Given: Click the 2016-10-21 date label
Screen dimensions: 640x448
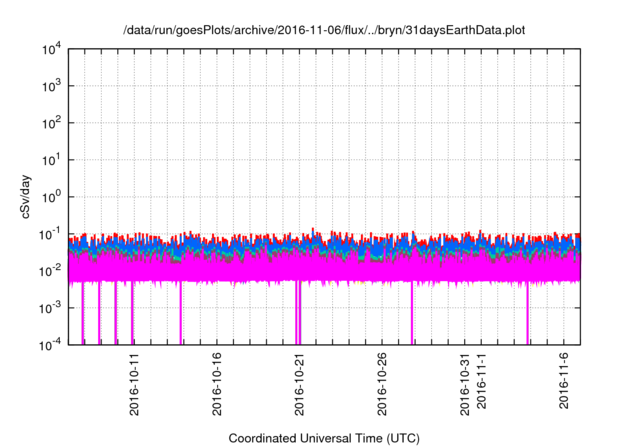Looking at the screenshot, I should click(299, 384).
